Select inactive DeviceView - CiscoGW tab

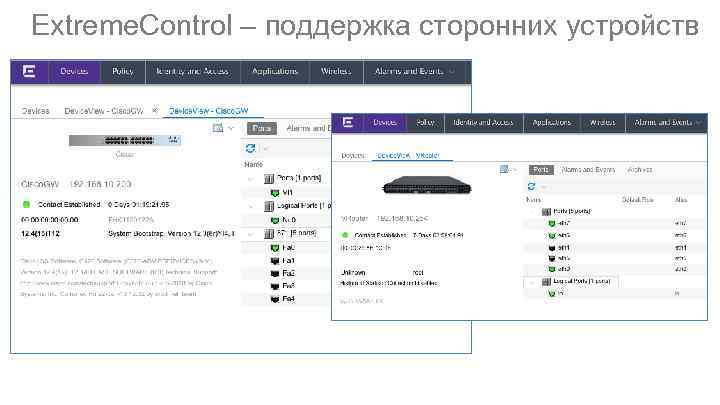point(104,111)
